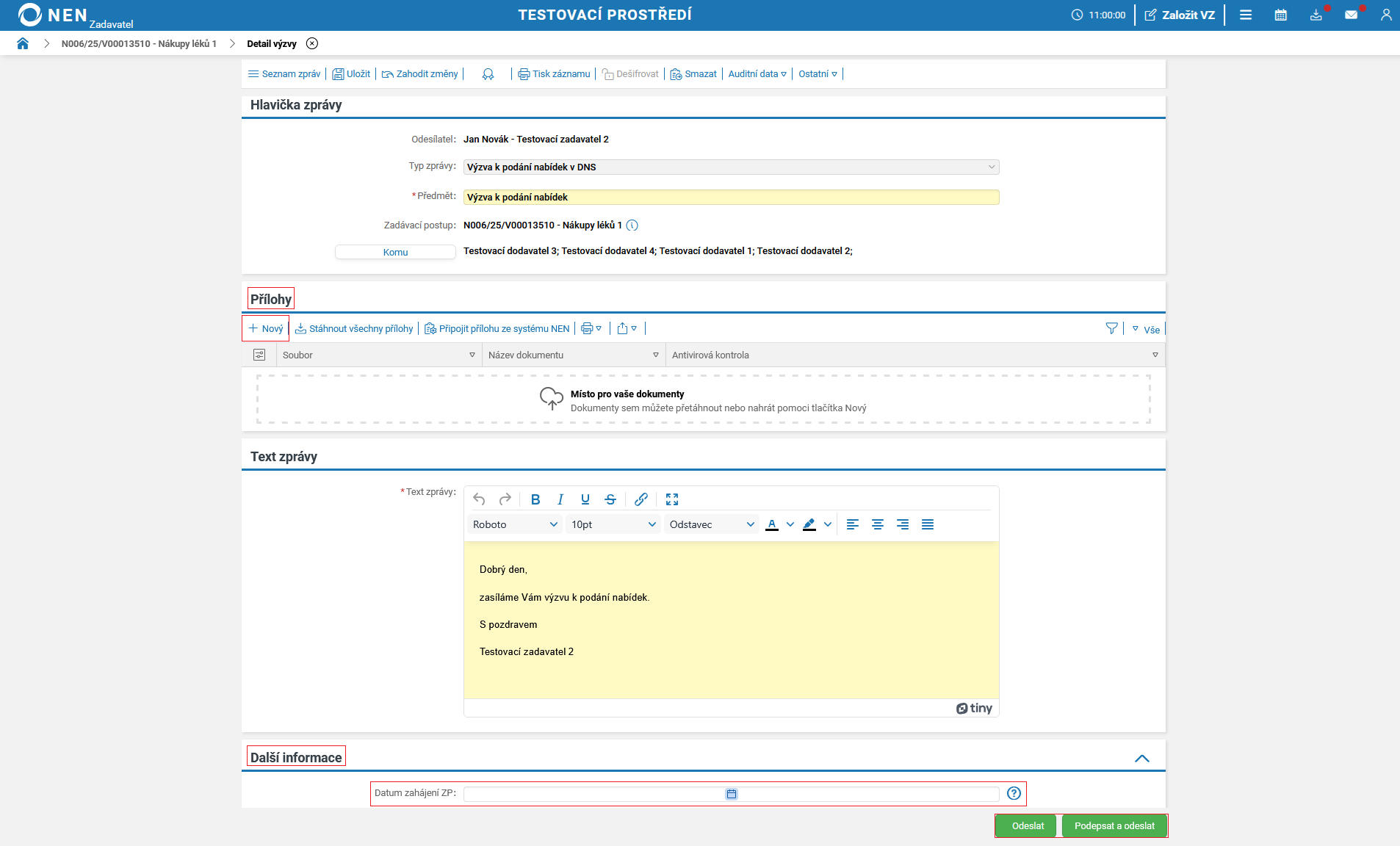Toggle fullscreen mode in text editor

click(672, 499)
